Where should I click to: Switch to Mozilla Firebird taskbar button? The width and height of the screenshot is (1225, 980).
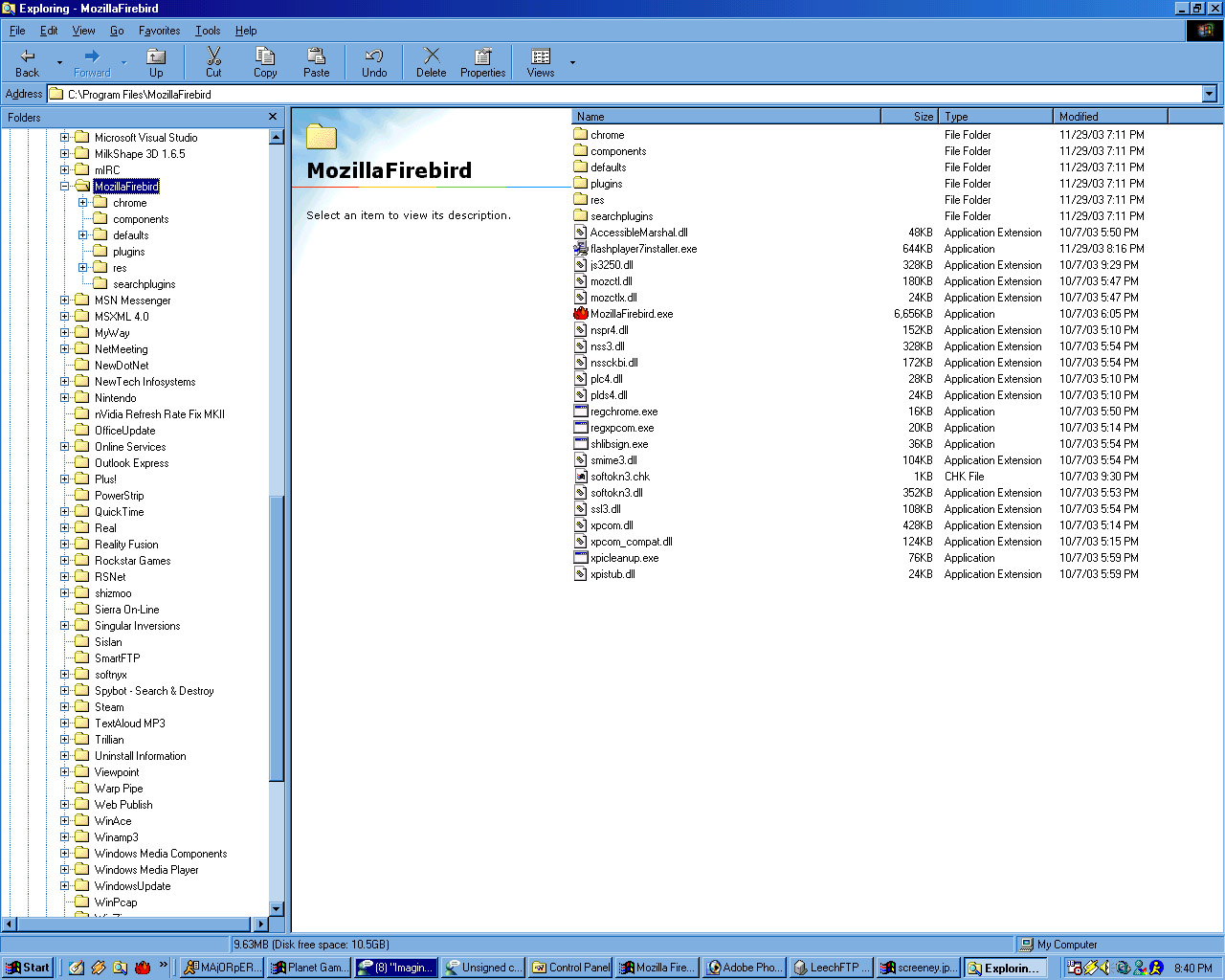657,968
